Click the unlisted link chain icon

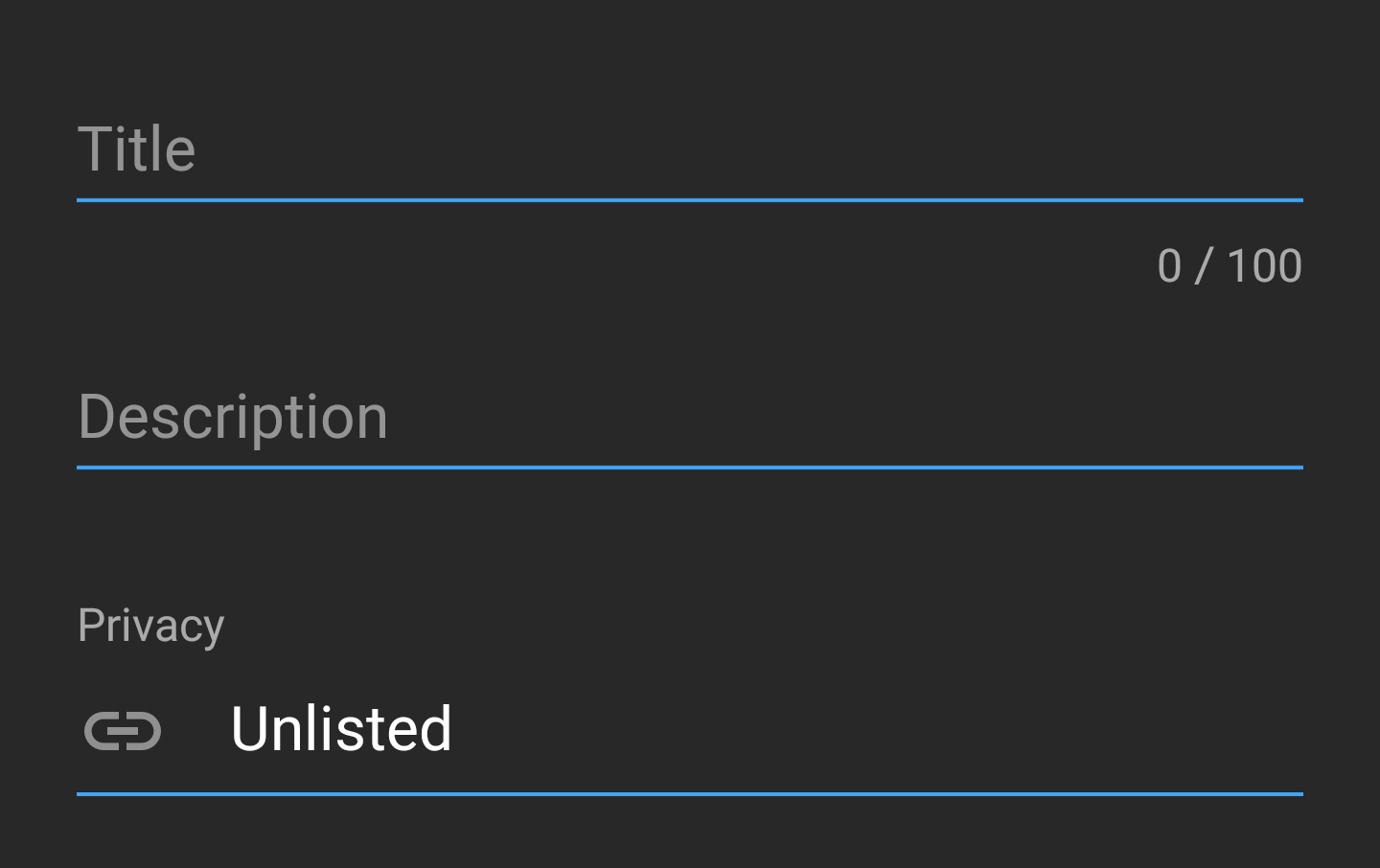tap(123, 731)
